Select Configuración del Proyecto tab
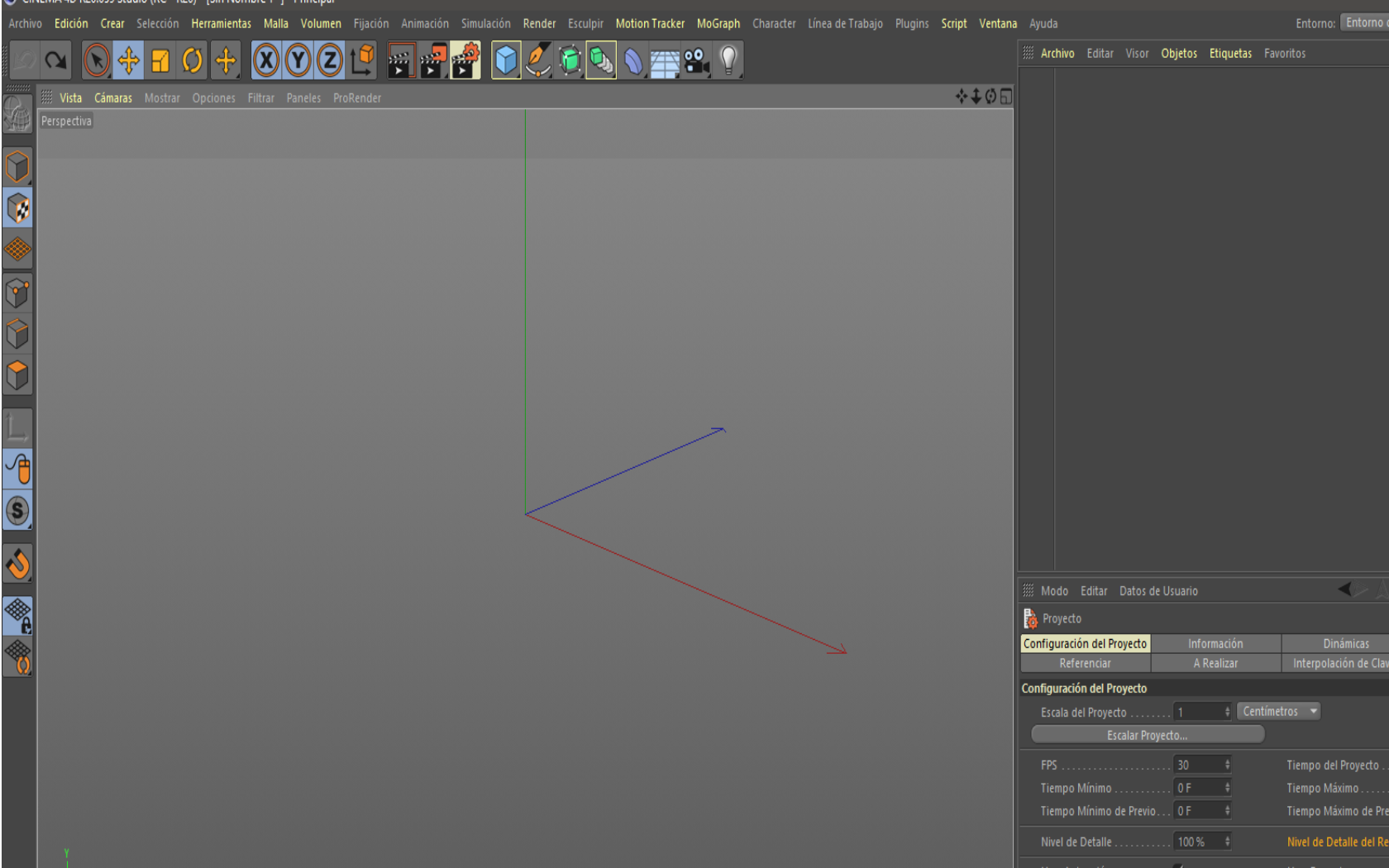The height and width of the screenshot is (868, 1389). 1085,644
